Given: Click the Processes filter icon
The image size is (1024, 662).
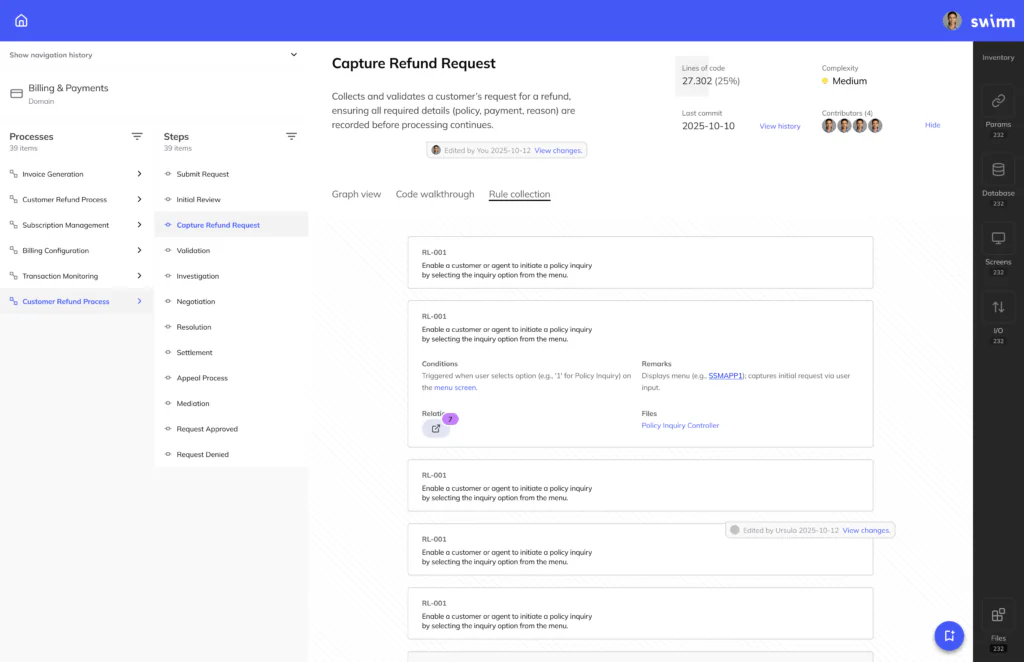Looking at the screenshot, I should pyautogui.click(x=137, y=136).
